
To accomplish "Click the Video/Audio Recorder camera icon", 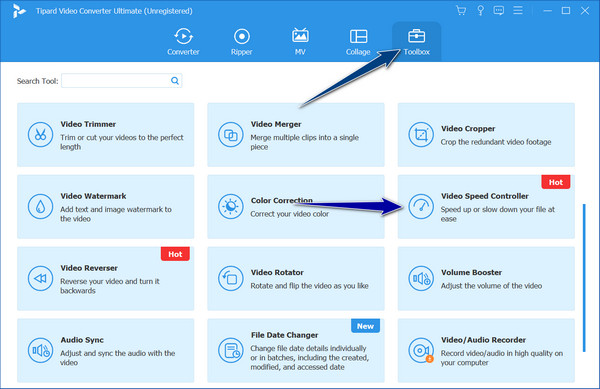I will point(421,350).
